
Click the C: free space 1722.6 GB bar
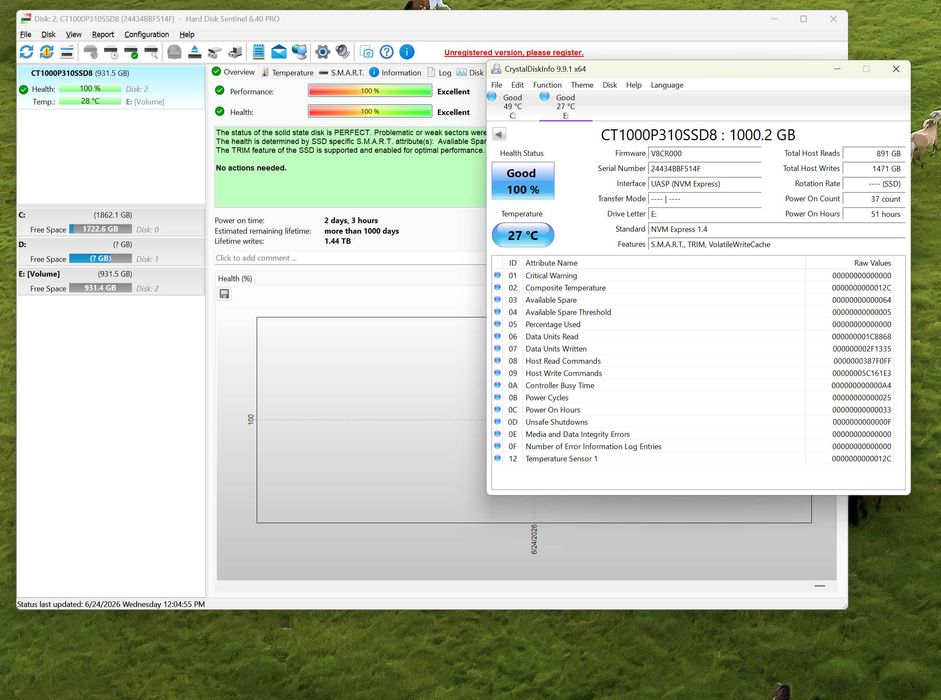100,229
